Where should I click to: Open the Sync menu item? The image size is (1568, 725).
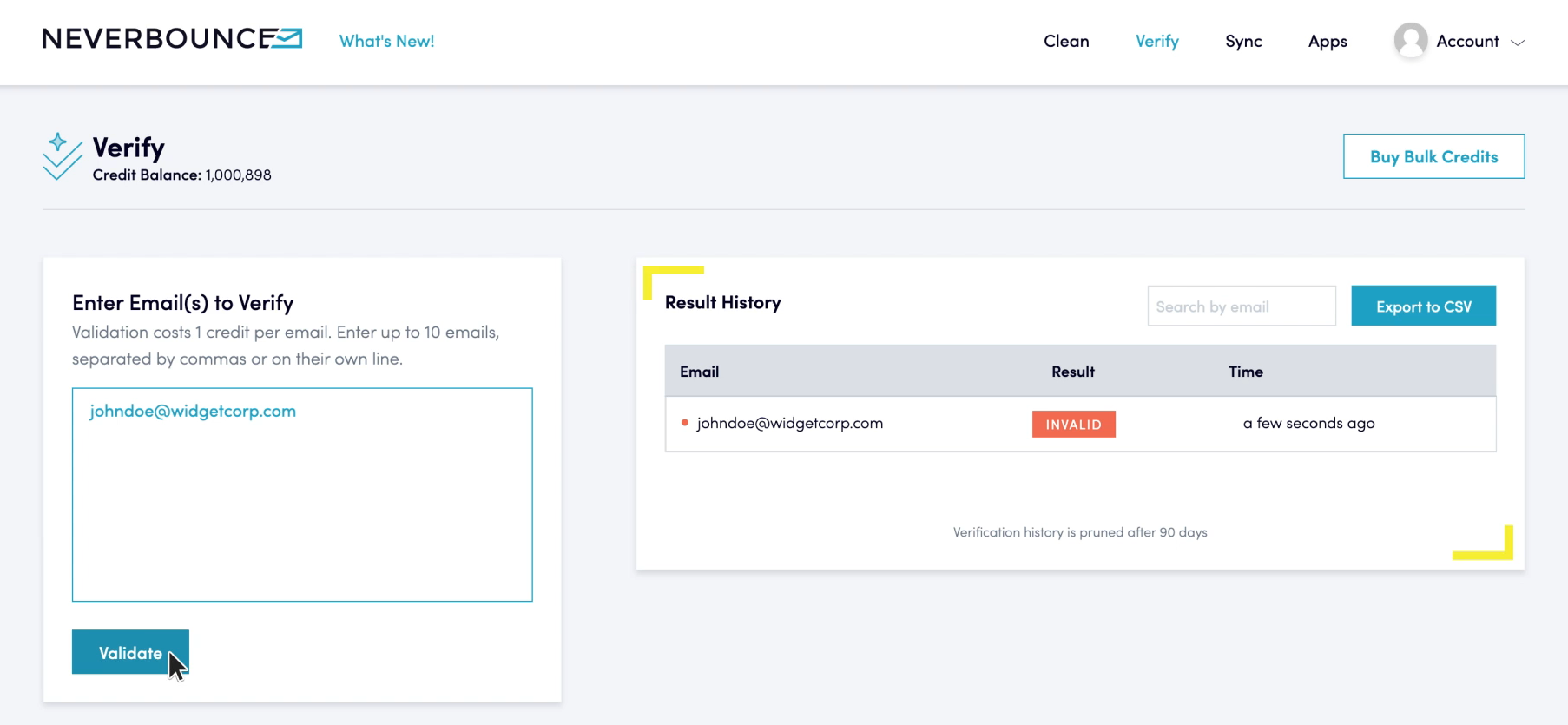(1243, 41)
